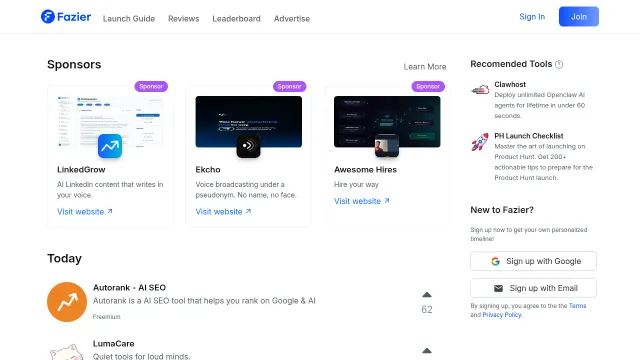640x360 pixels.
Task: Visit the Ekcho website link
Action: tap(223, 211)
